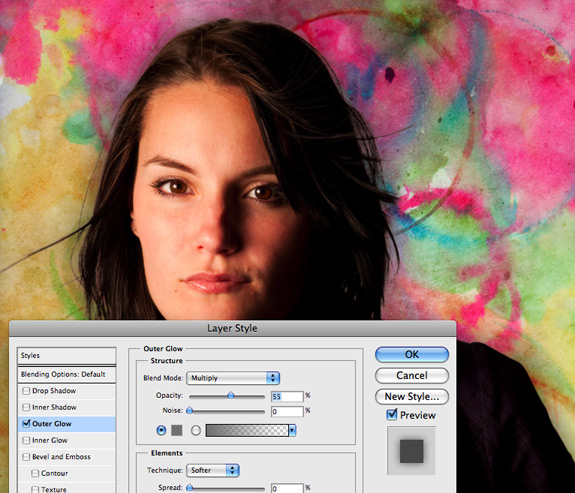Click the Opacity value field

287,397
